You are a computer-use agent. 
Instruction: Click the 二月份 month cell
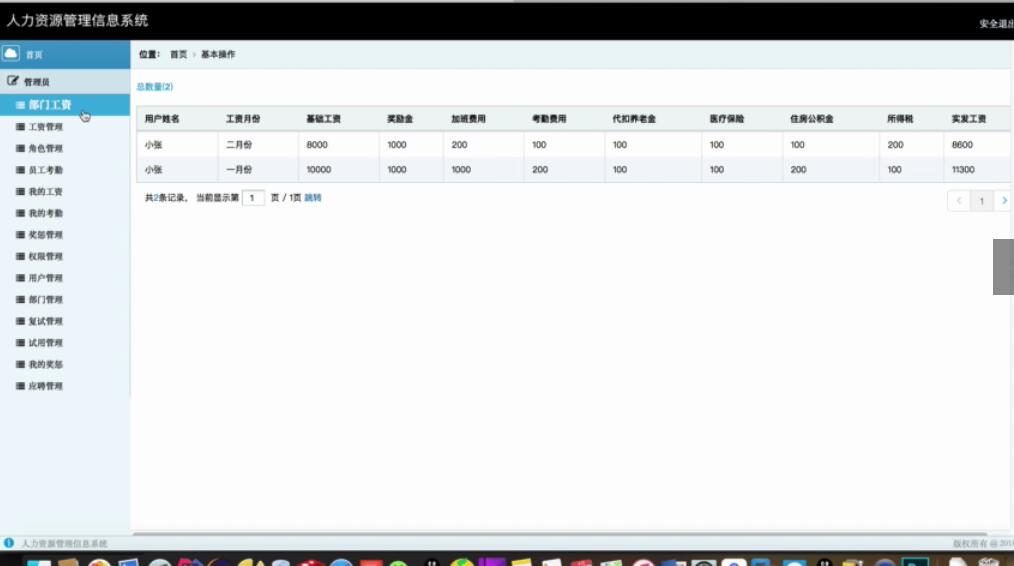[x=239, y=145]
